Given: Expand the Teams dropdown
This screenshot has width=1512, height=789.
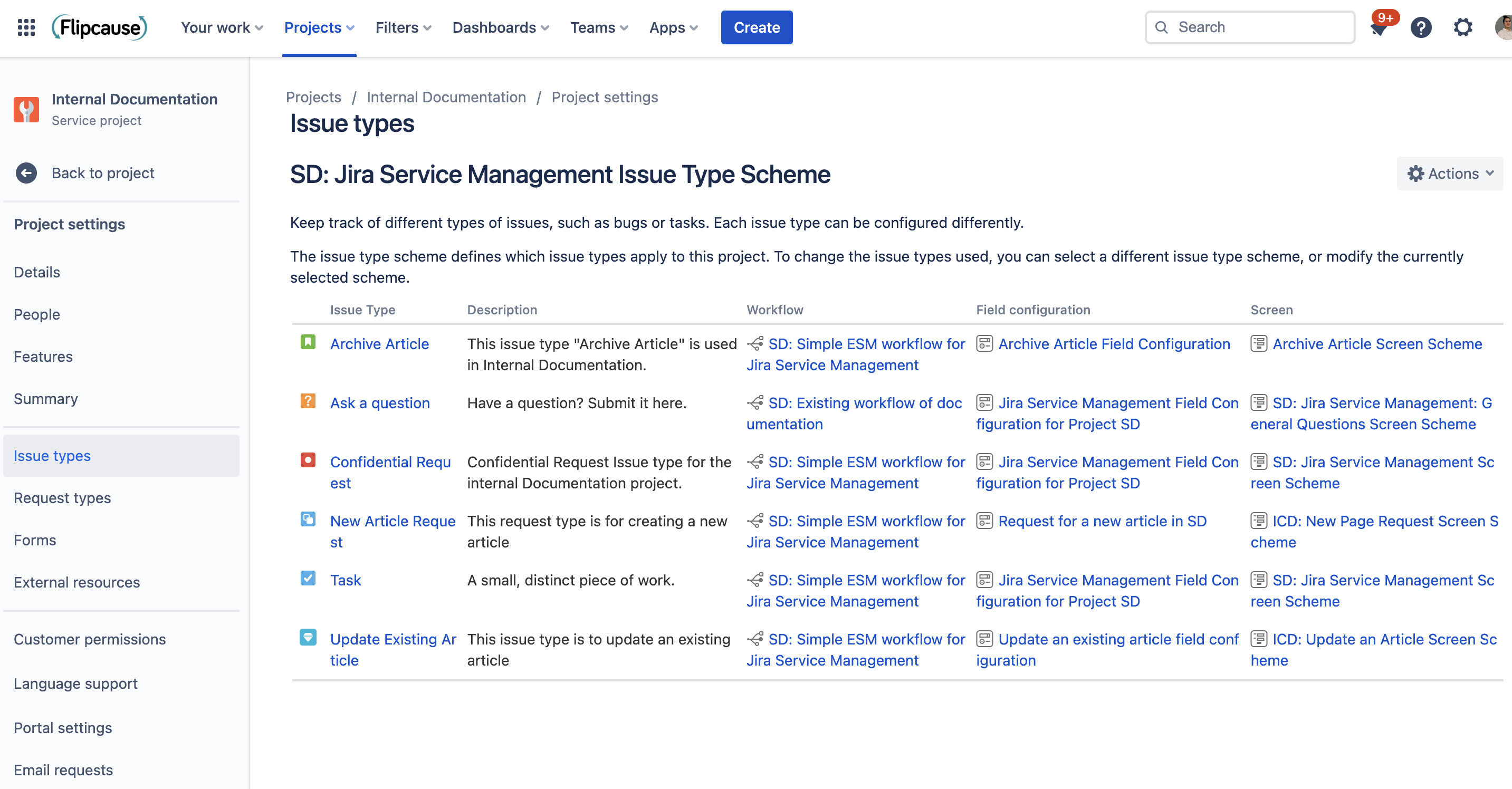Looking at the screenshot, I should (599, 27).
